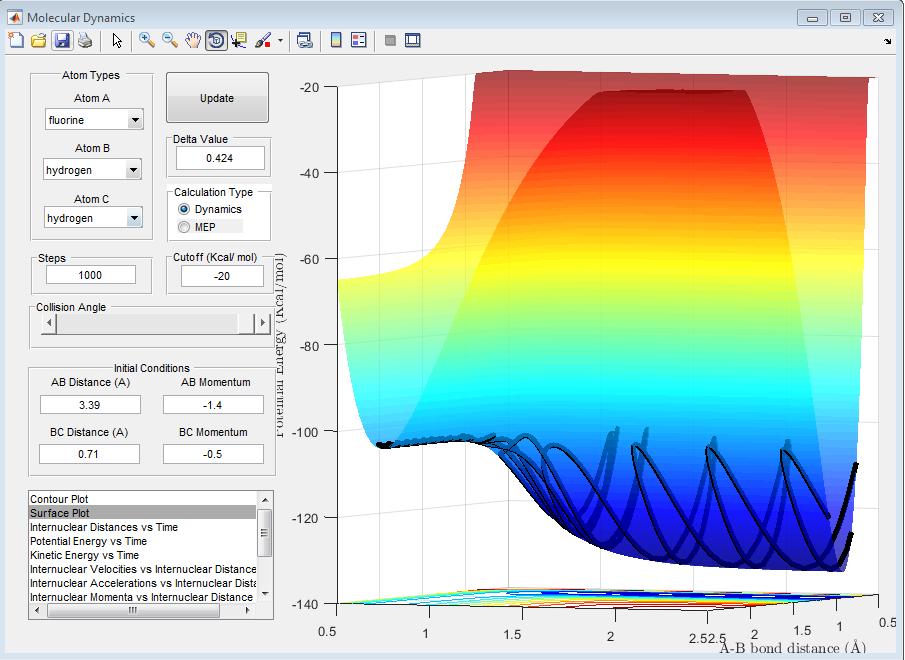905x660 pixels.
Task: Click plot list horizontal scroll left arrow
Action: (38, 610)
